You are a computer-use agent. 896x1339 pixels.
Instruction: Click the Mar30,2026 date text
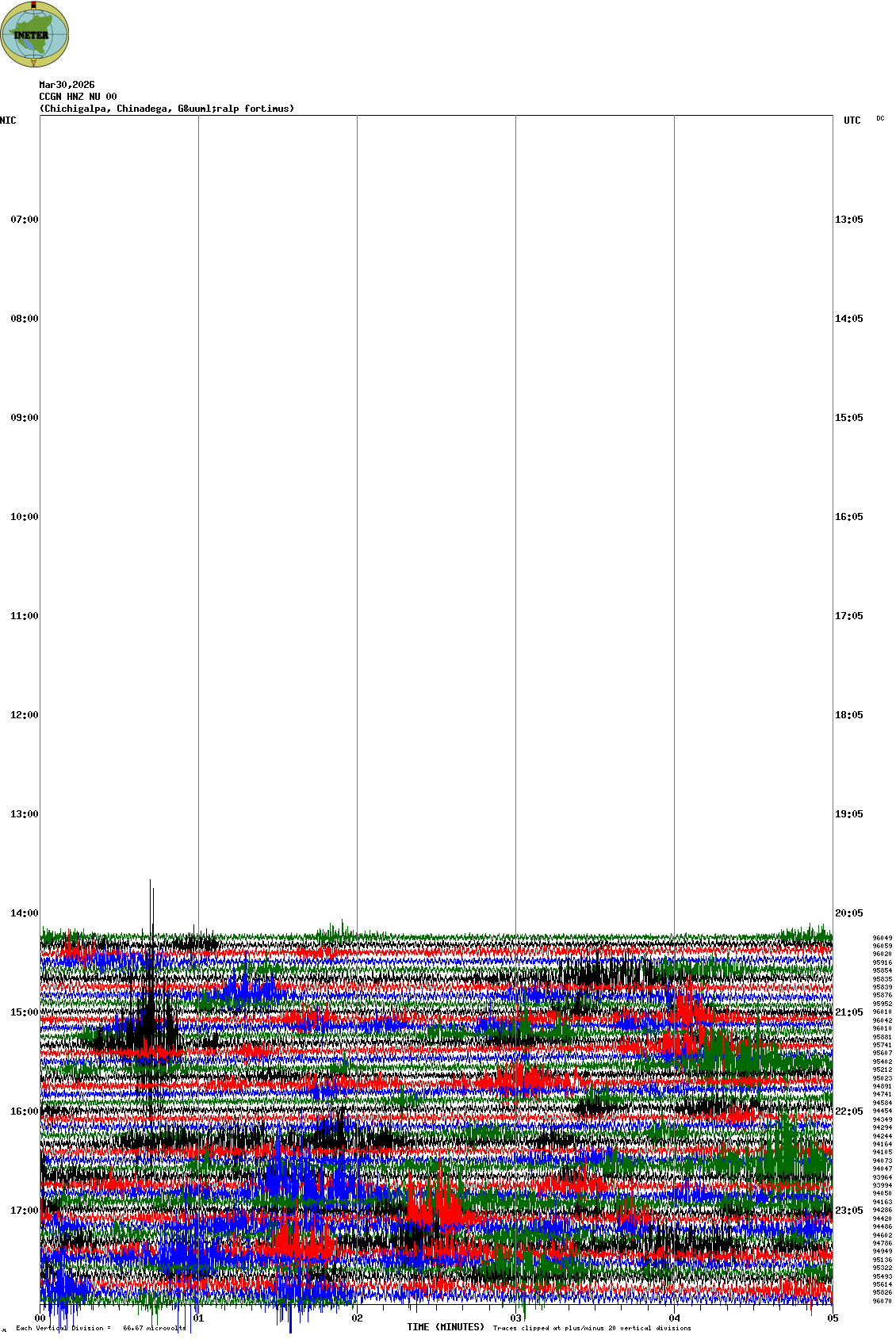point(67,85)
